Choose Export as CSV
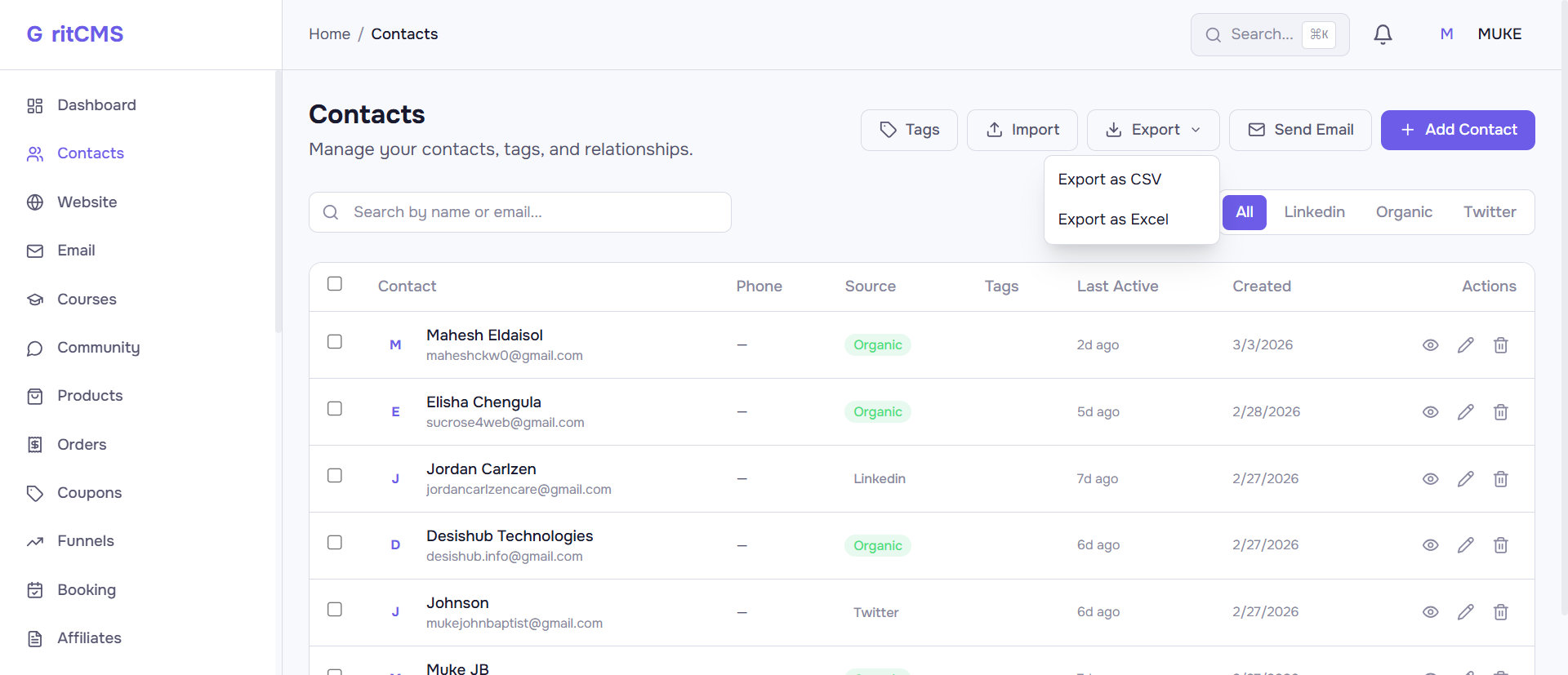Screen dimensions: 1568x675 click(x=1132, y=180)
